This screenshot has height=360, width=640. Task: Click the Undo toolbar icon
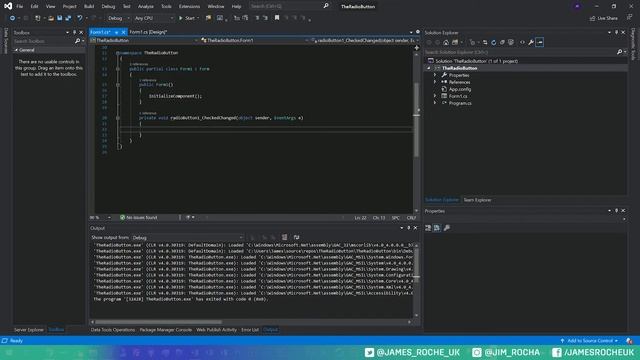(x=80, y=18)
